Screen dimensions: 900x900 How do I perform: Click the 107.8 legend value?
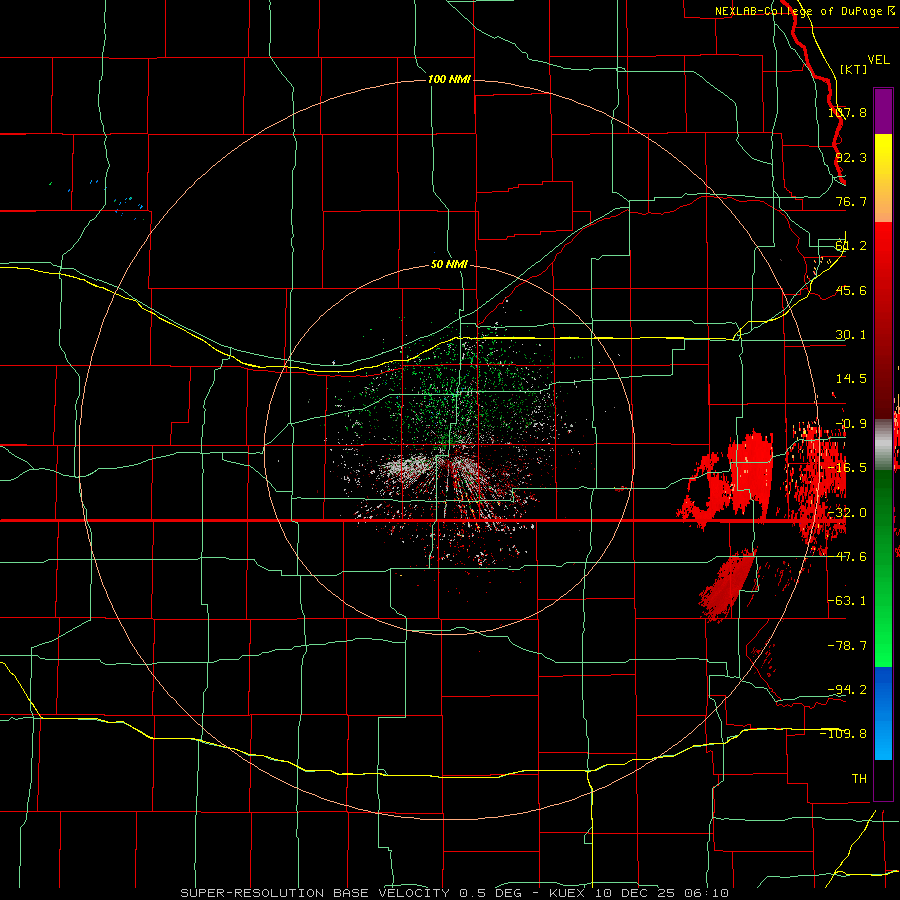(x=847, y=112)
